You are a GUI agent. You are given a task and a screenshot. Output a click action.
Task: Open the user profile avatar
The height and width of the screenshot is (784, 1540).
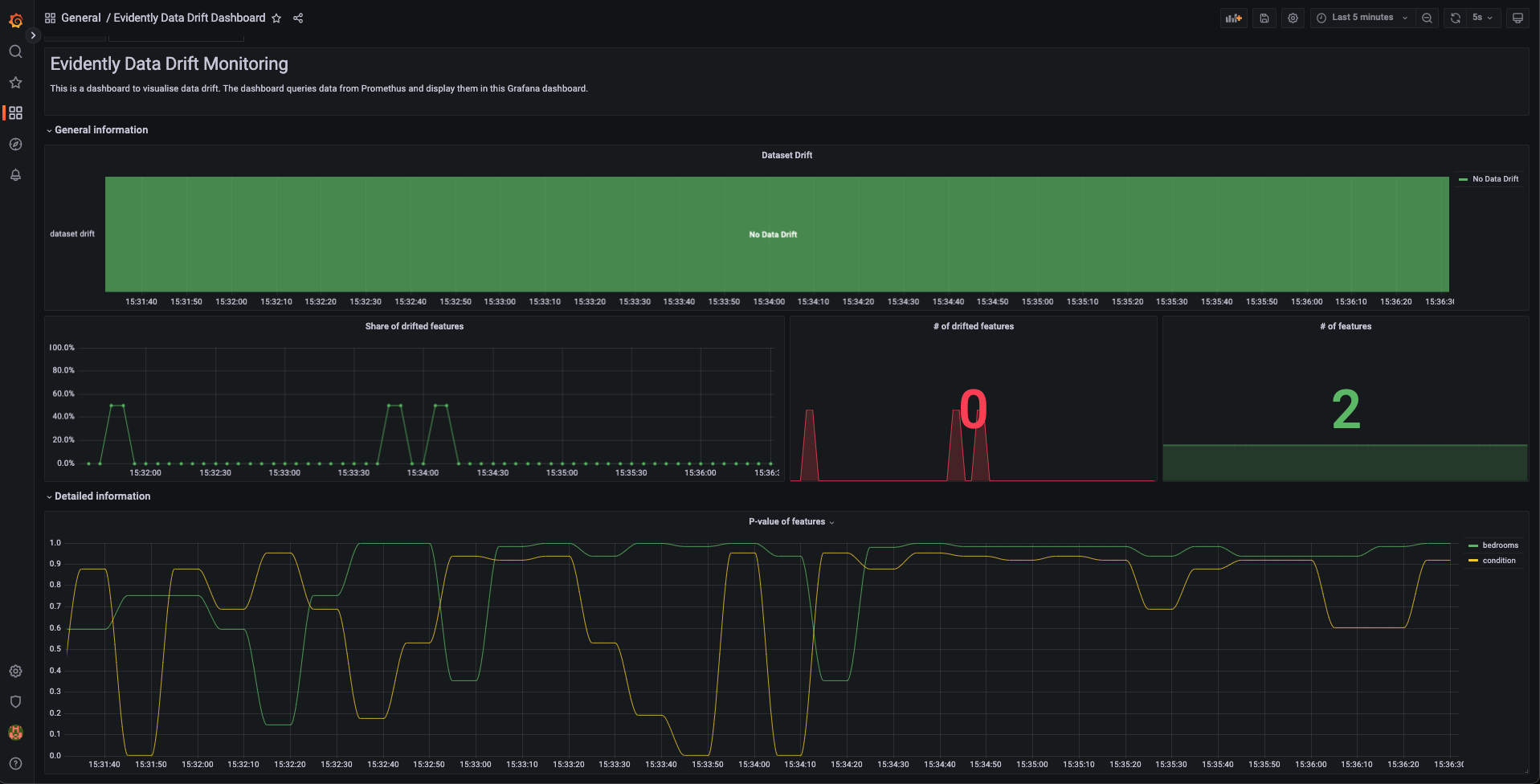[x=15, y=733]
